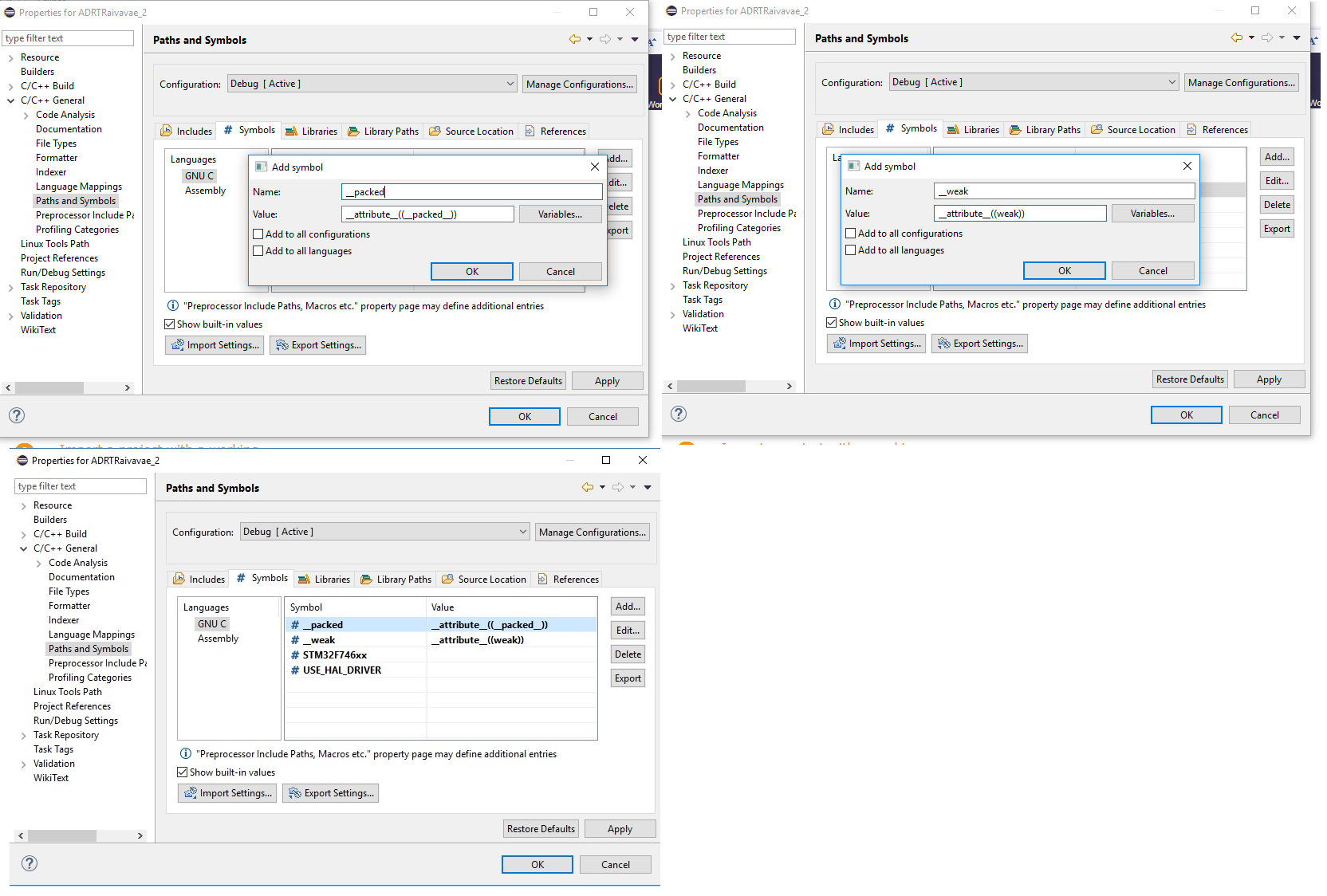Viewport: 1327px width, 896px height.
Task: Click help icon in window listing the symbols table
Action: (x=30, y=863)
